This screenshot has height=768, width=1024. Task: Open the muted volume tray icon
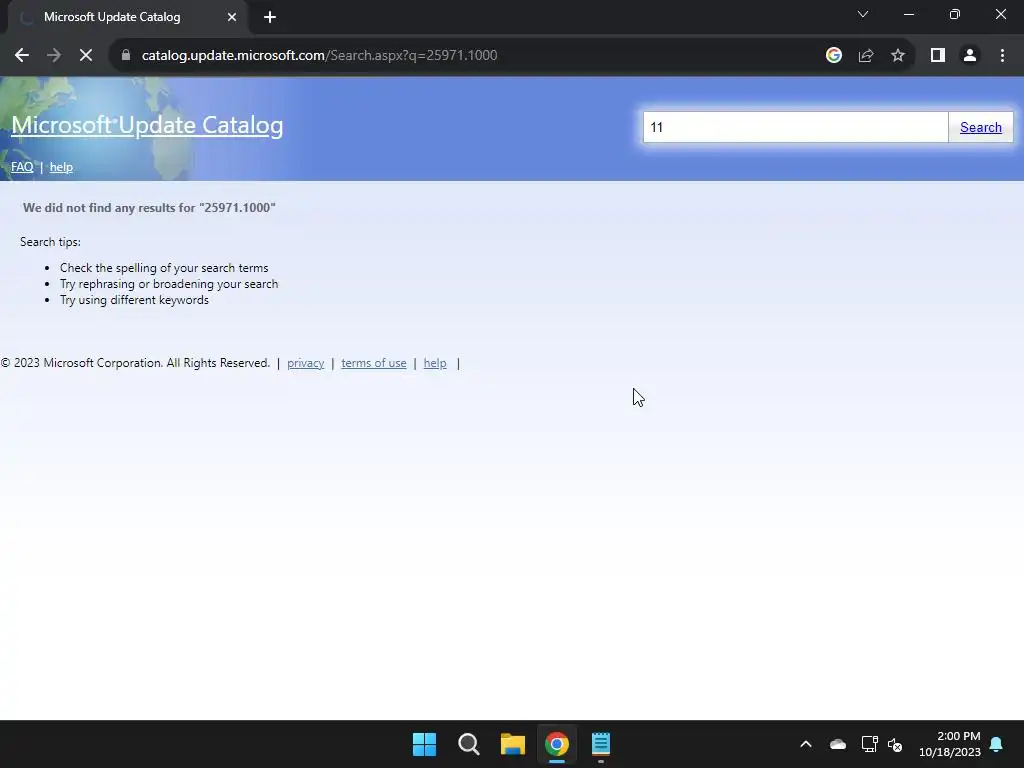pyautogui.click(x=895, y=744)
